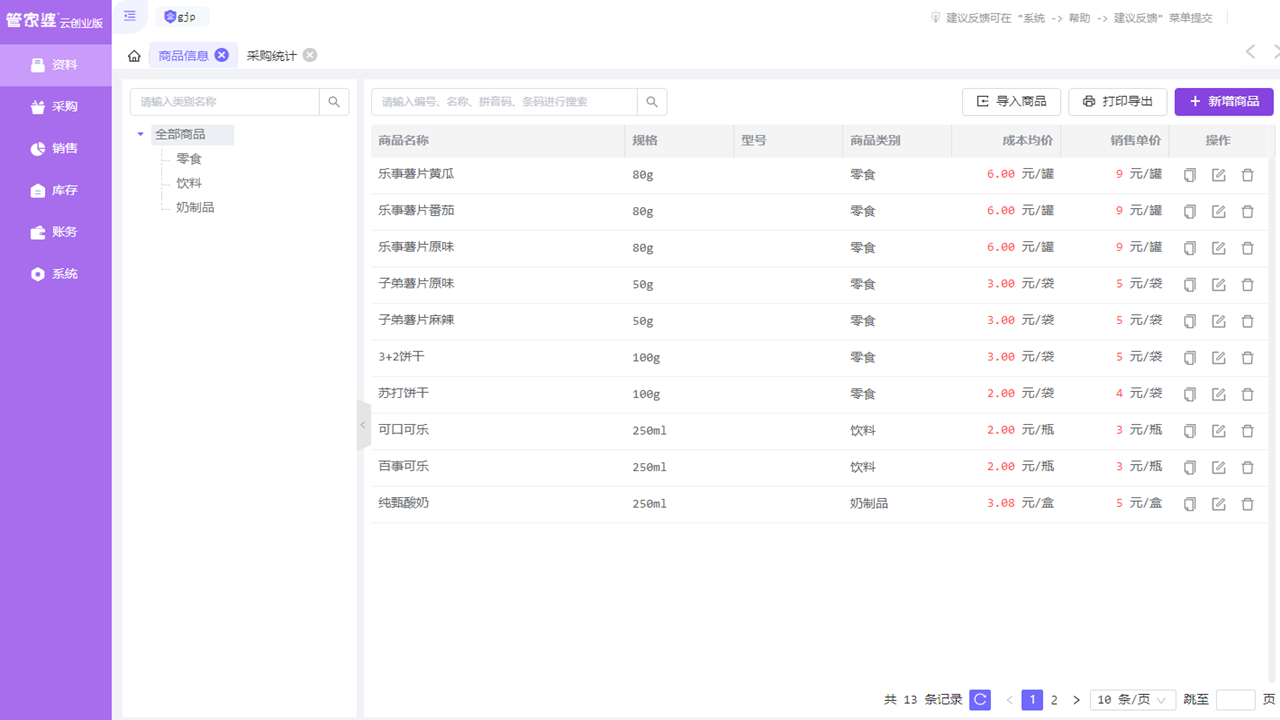Close the 商品信息 tab
The width and height of the screenshot is (1280, 720).
point(223,55)
